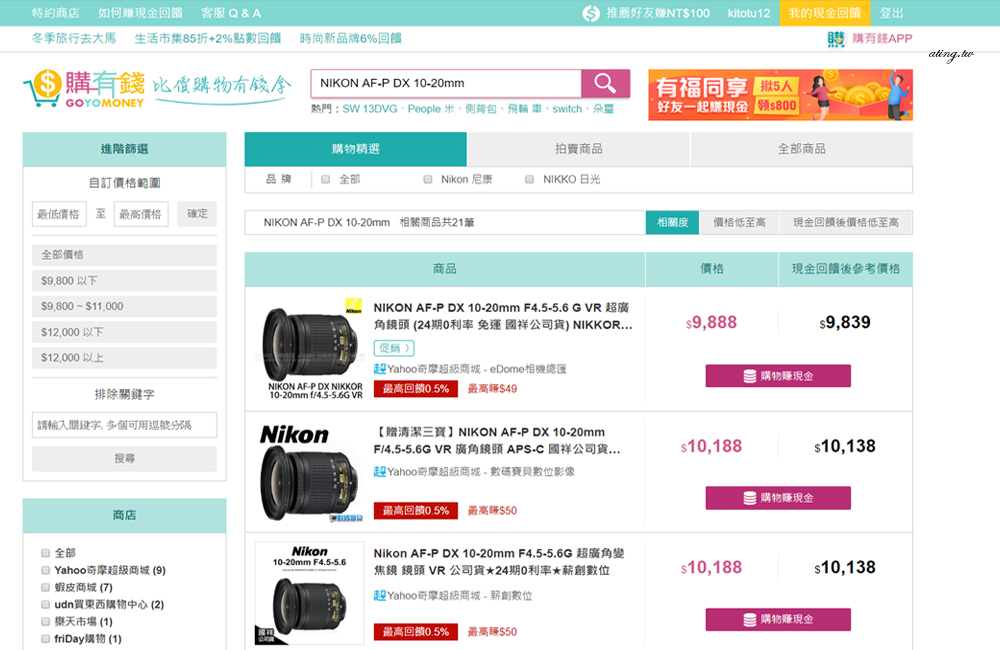Enable the 蝦皮商城 store filter checkbox

[x=46, y=587]
